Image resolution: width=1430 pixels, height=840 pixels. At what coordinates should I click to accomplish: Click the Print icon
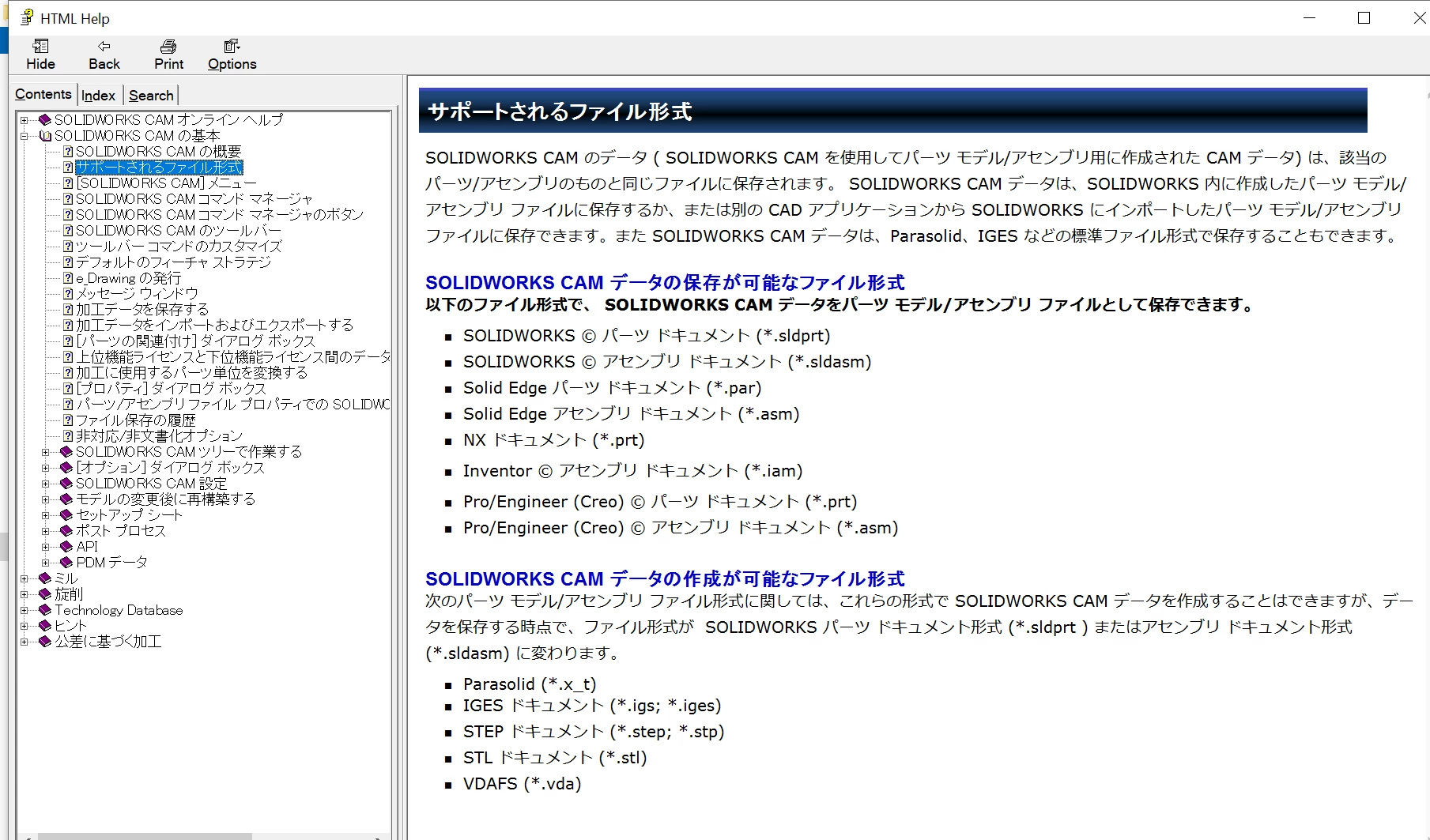coord(168,46)
